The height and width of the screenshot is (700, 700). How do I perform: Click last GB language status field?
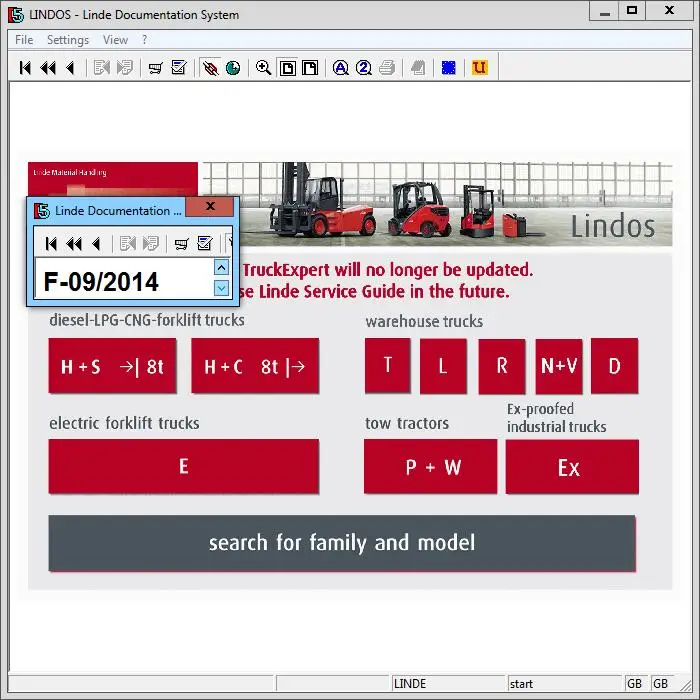pos(661,683)
